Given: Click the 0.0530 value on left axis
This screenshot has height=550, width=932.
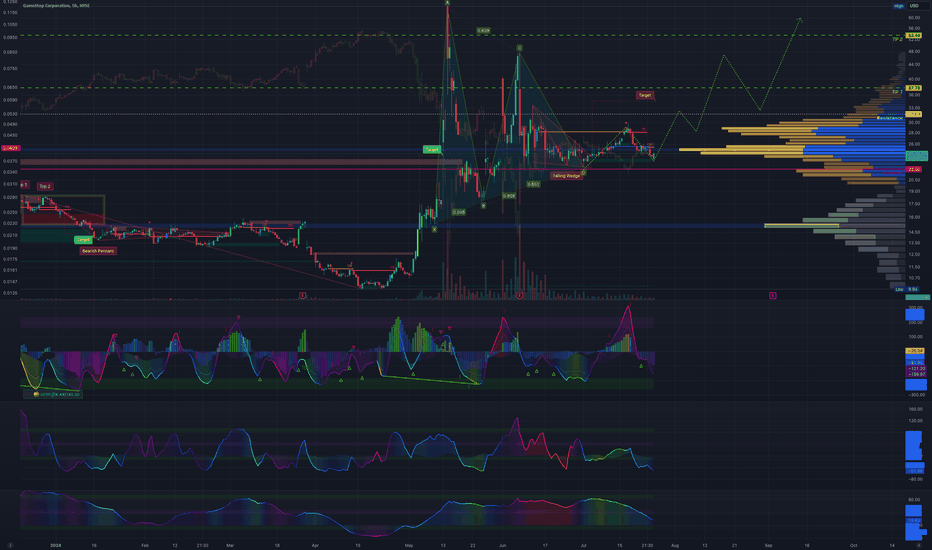Looking at the screenshot, I should point(10,114).
